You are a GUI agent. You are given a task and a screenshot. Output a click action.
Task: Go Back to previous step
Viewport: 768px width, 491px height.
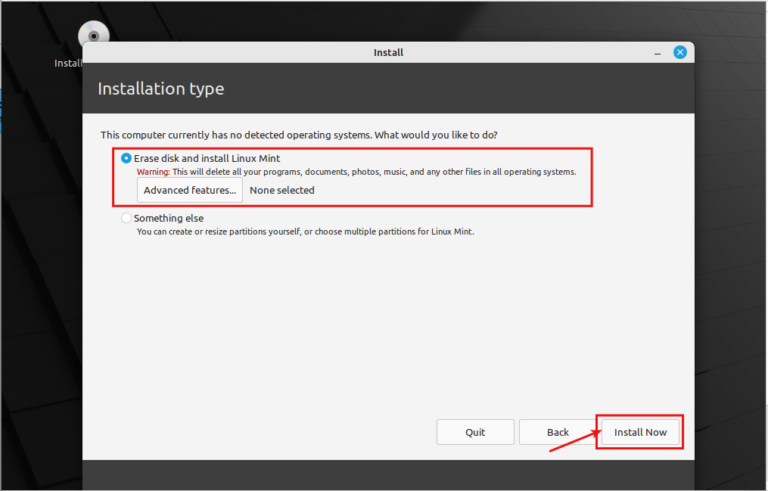tap(558, 432)
